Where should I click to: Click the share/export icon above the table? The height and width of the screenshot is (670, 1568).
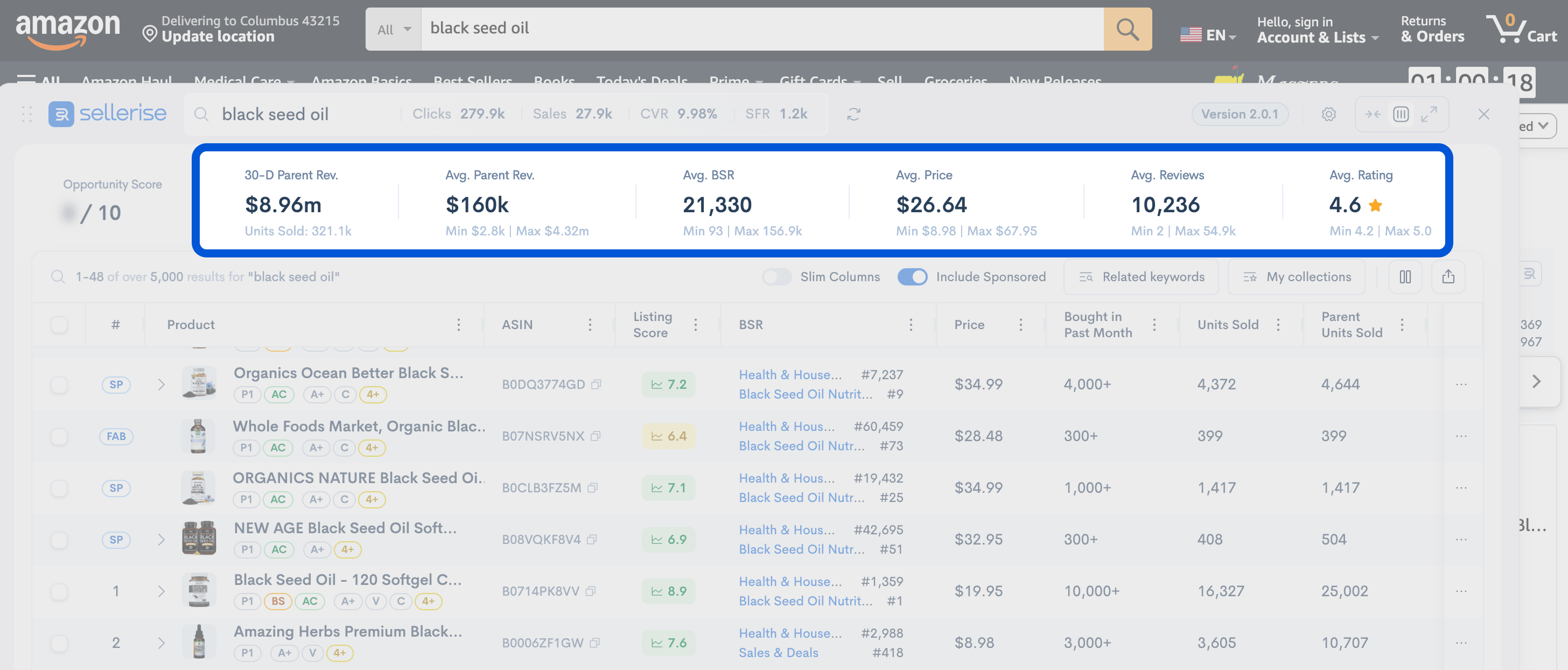click(1448, 277)
